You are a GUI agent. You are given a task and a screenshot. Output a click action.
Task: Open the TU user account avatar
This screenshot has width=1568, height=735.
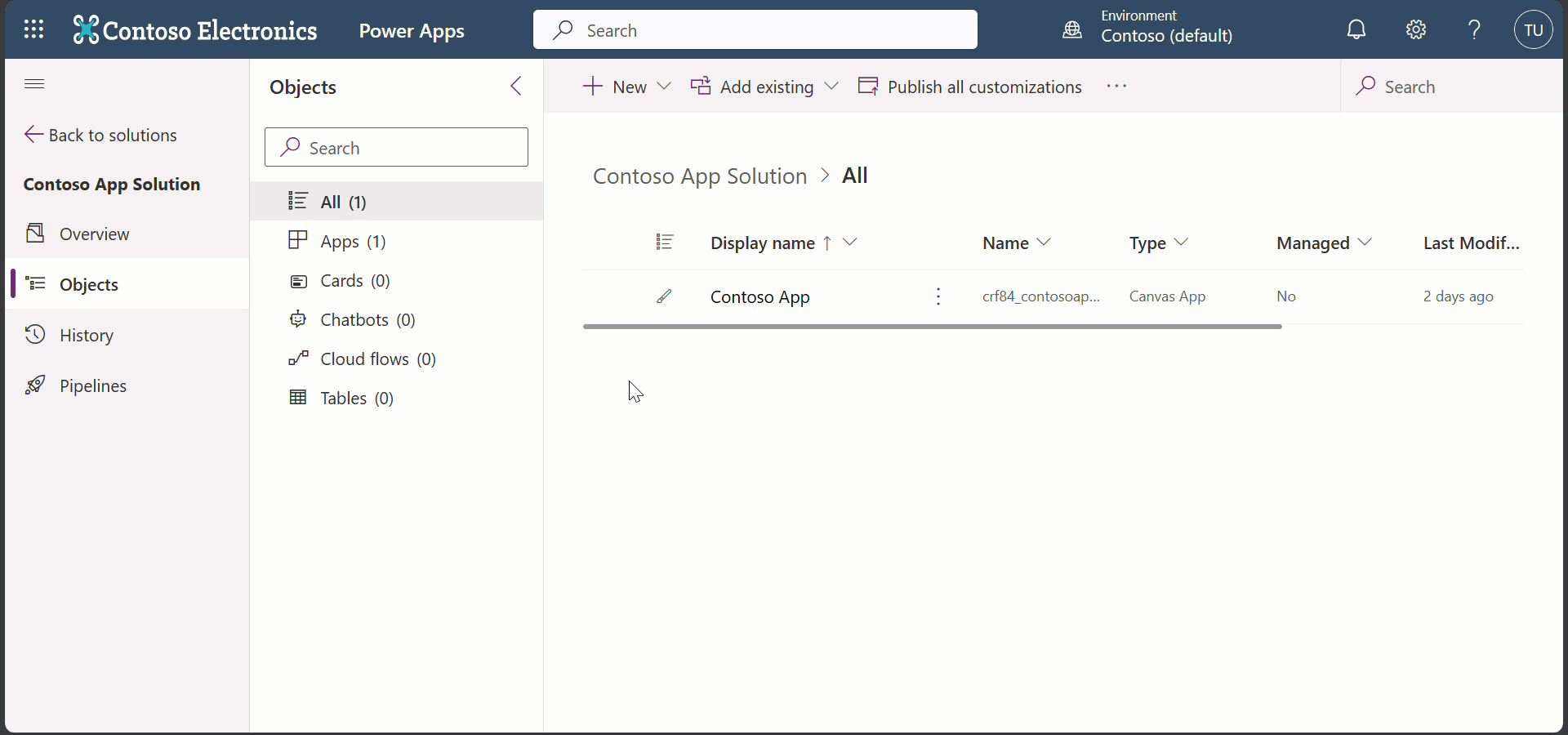click(x=1532, y=29)
